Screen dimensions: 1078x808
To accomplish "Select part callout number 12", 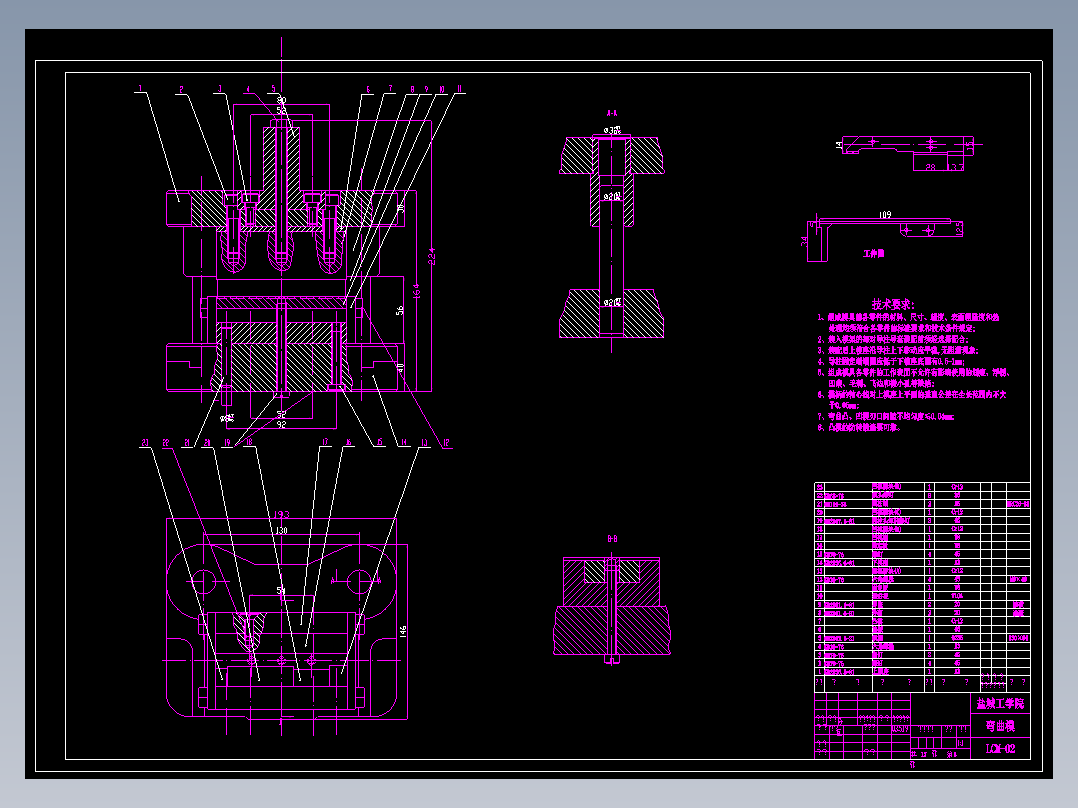I will click(446, 443).
